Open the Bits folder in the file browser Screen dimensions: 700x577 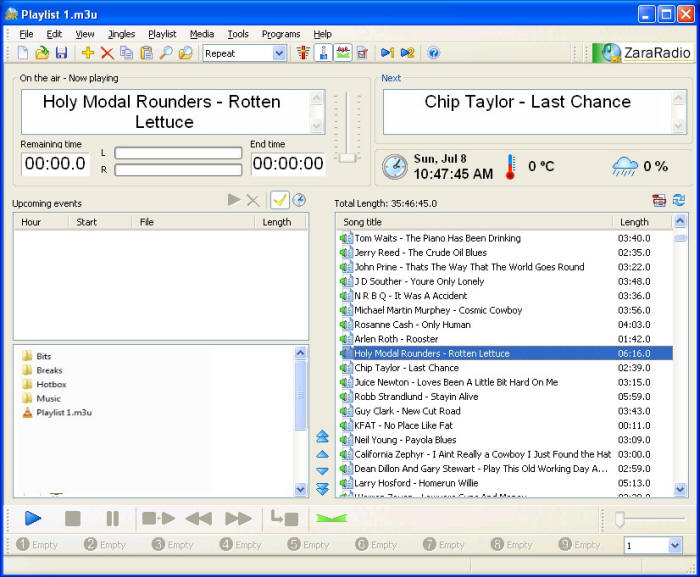[x=37, y=356]
